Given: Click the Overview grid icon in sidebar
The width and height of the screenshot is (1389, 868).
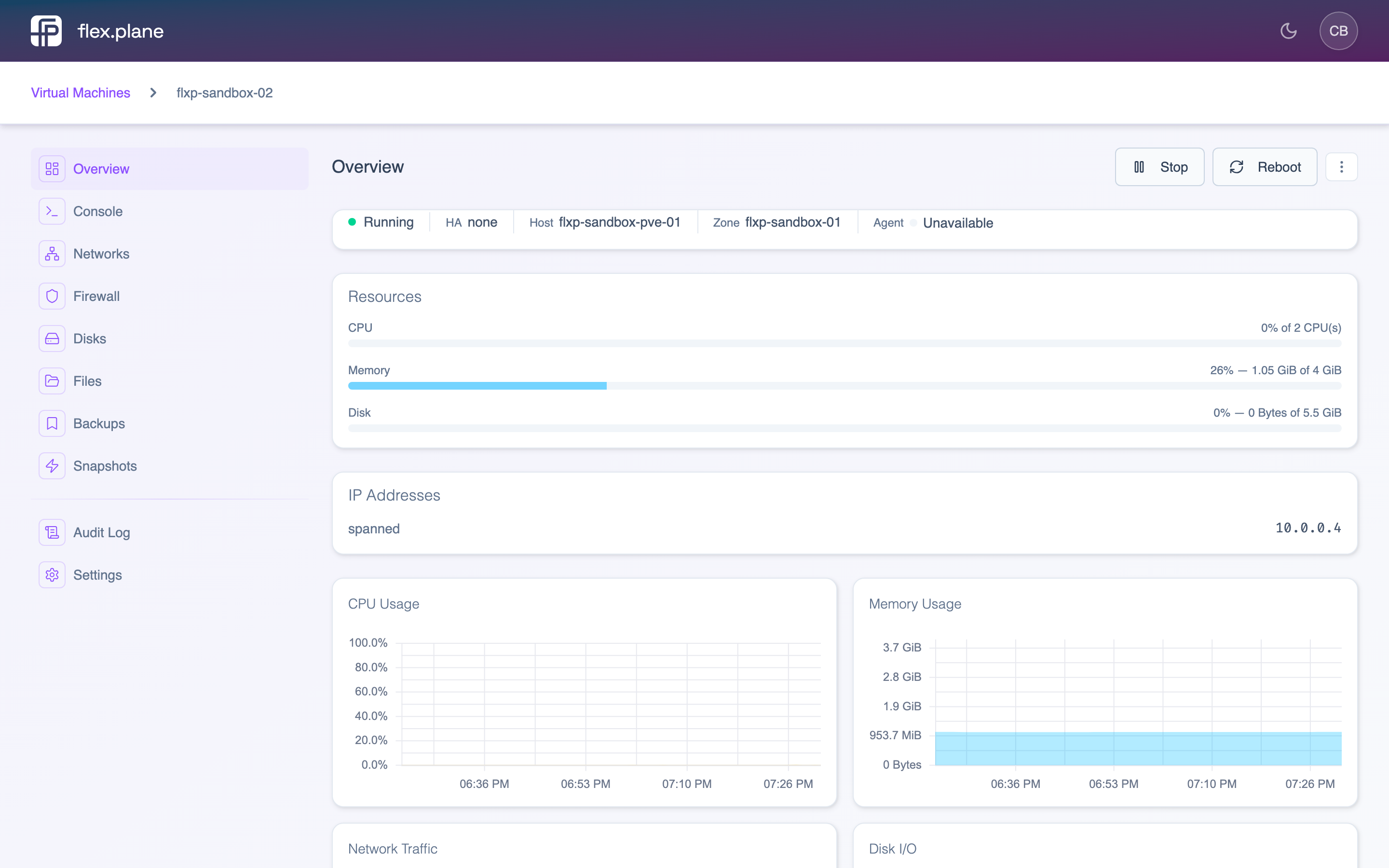Looking at the screenshot, I should click(x=52, y=169).
